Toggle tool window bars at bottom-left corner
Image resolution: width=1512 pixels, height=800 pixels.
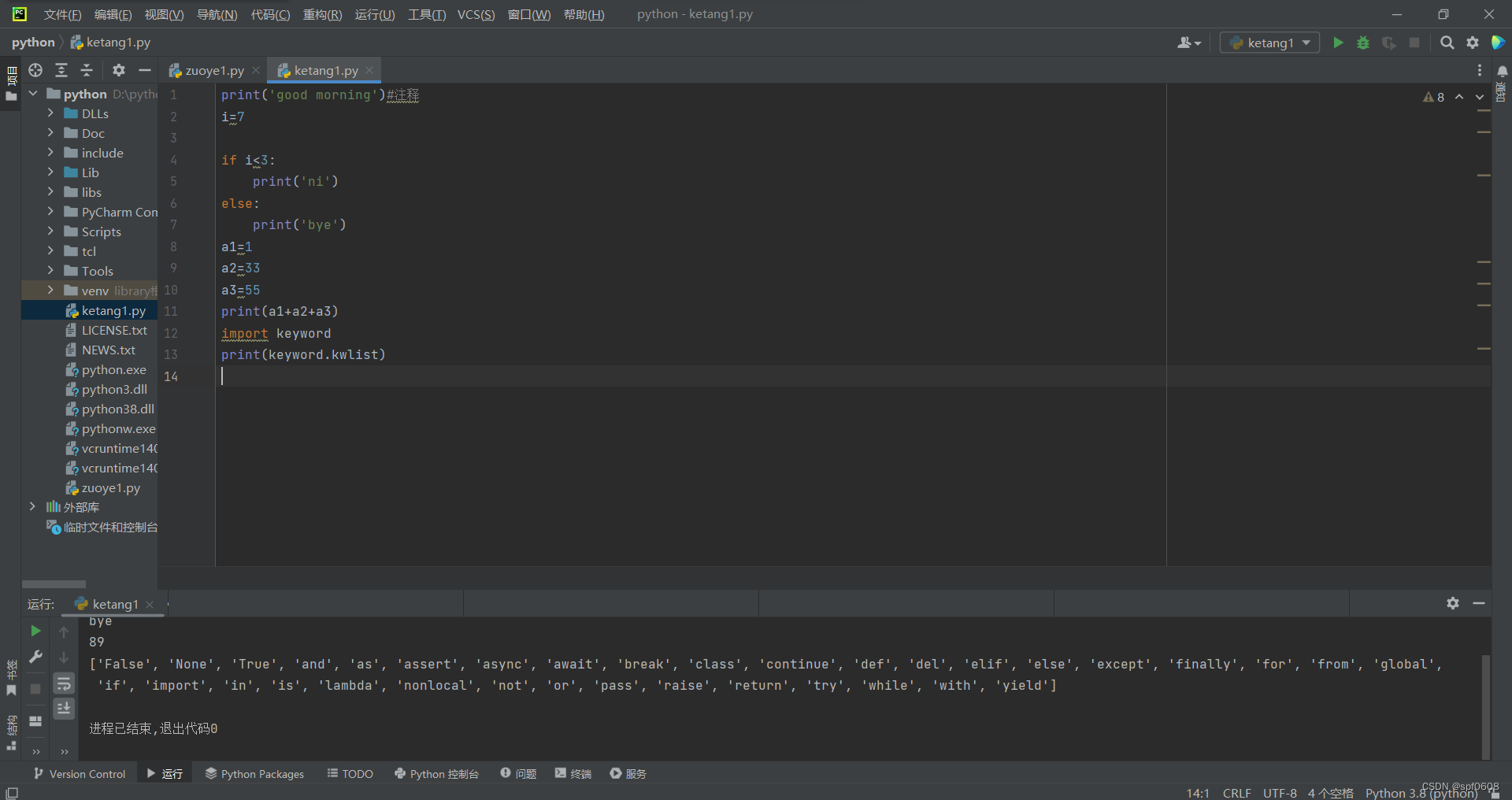12,793
